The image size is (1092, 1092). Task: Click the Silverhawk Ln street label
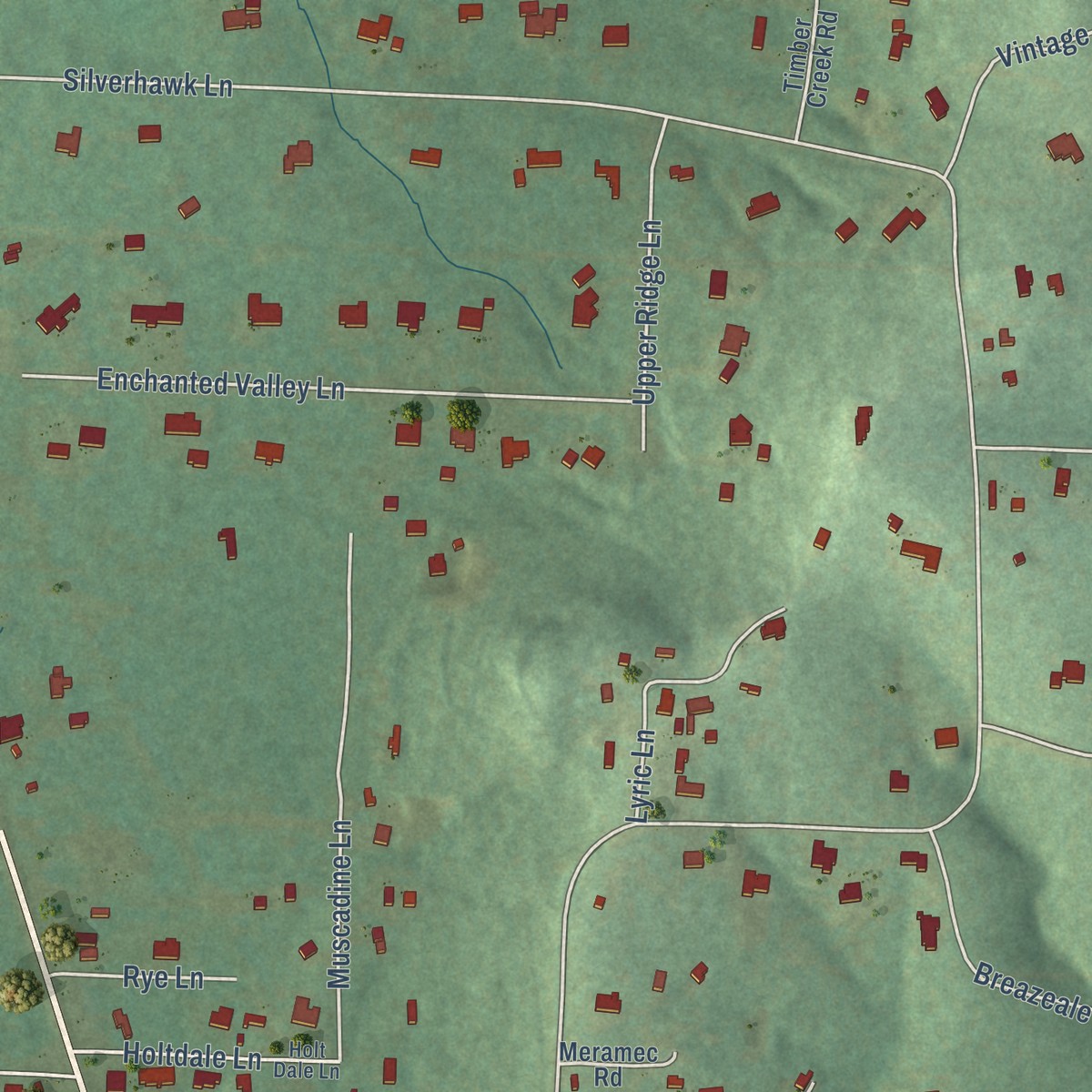(x=147, y=84)
